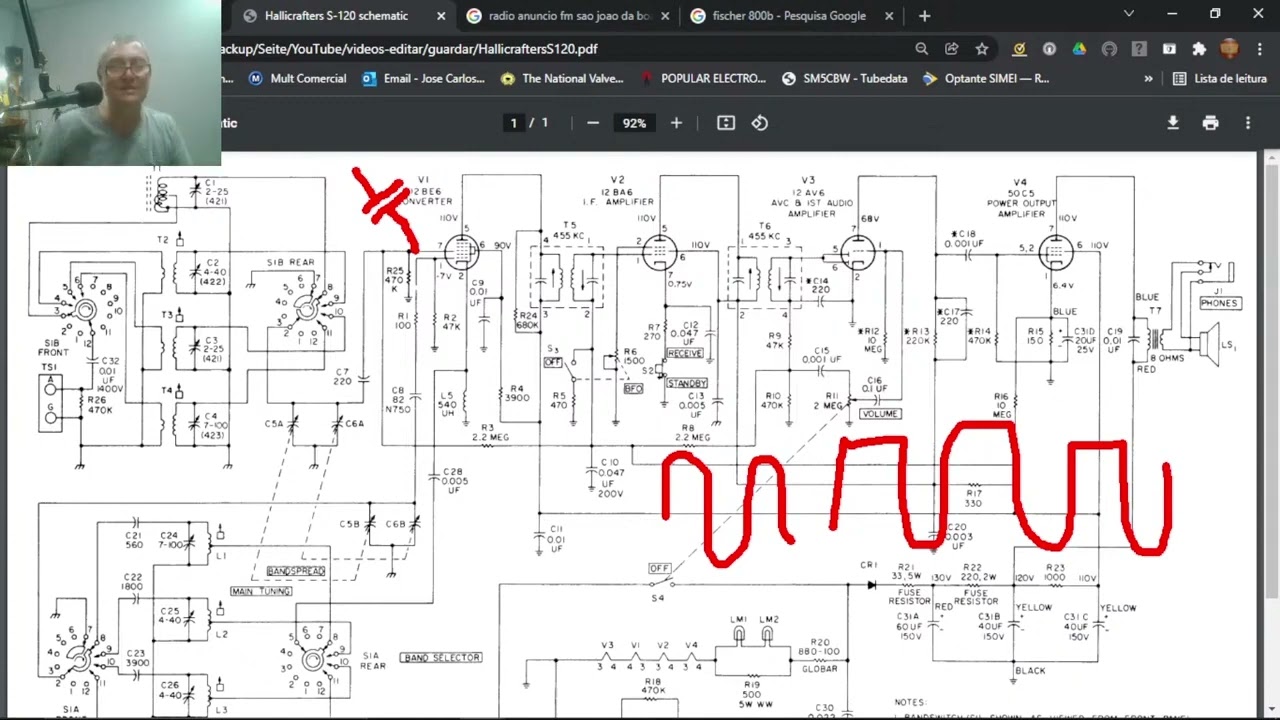Click the address bar zoom magnifier icon
The height and width of the screenshot is (720, 1280).
(922, 49)
